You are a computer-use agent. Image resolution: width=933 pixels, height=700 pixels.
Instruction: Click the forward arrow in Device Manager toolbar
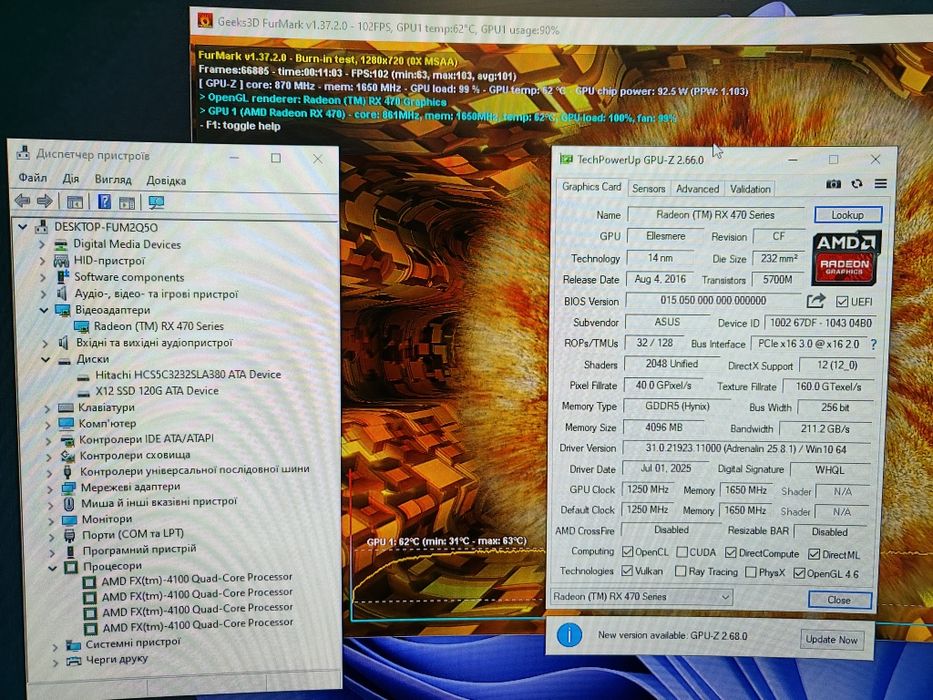click(x=44, y=201)
